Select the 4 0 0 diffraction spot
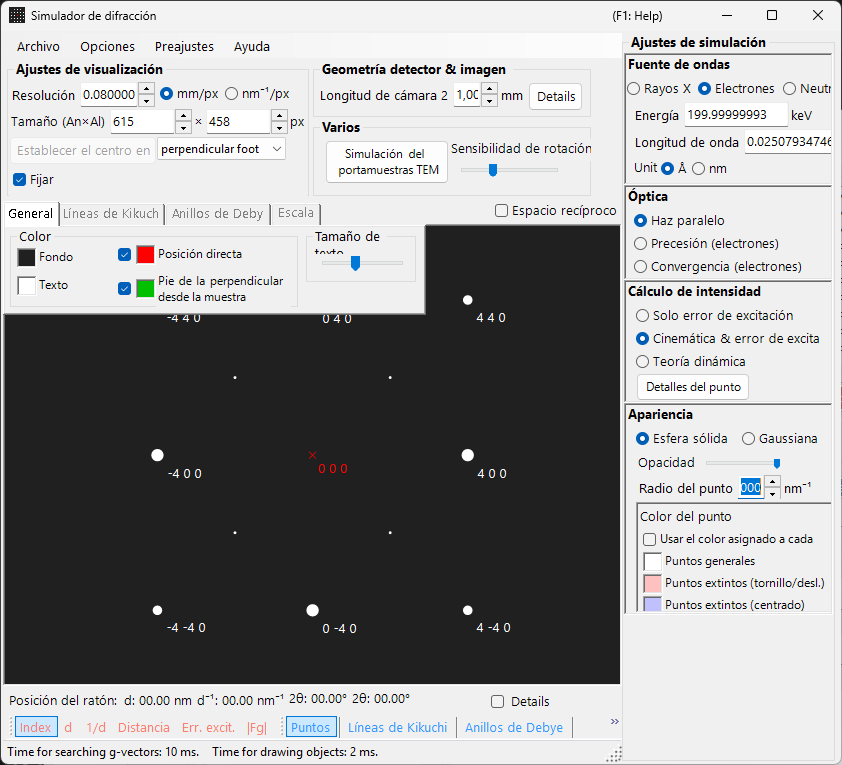 468,455
